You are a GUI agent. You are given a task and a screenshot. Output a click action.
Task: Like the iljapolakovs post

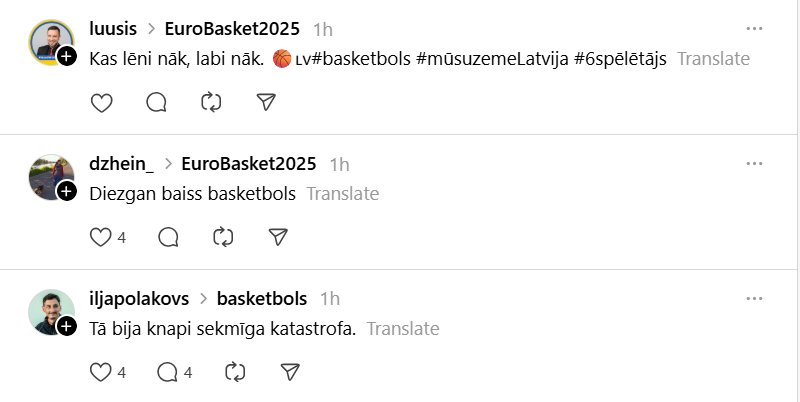101,372
